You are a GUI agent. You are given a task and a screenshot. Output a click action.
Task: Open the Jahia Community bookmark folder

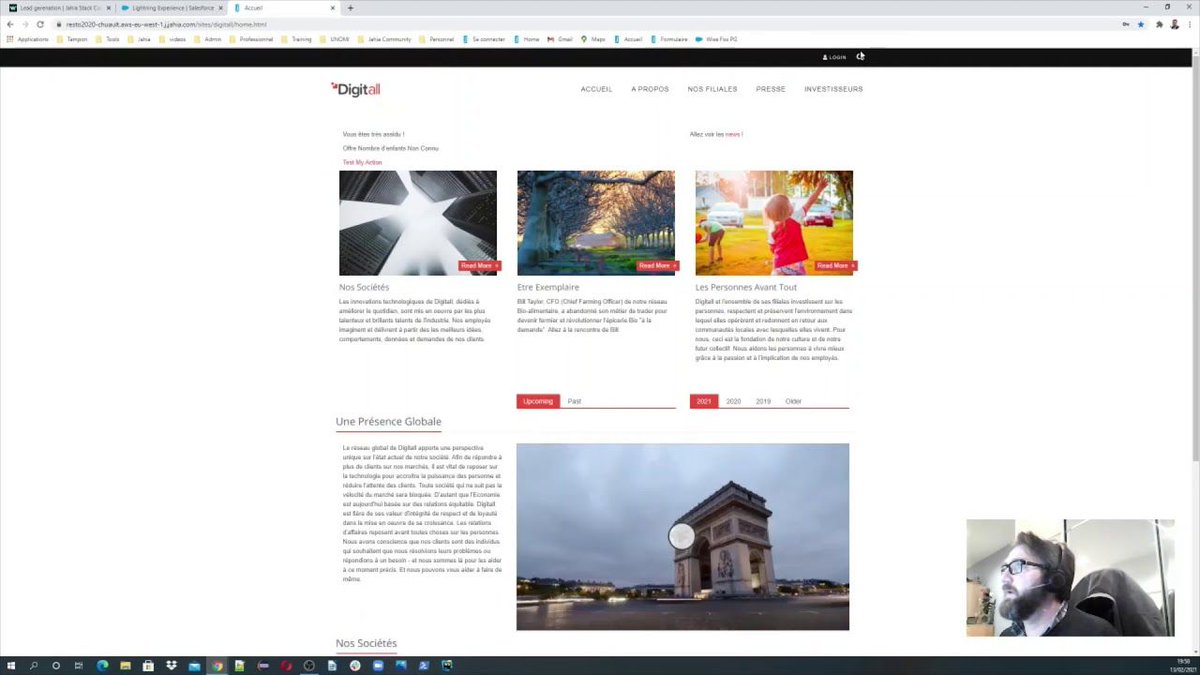(388, 39)
